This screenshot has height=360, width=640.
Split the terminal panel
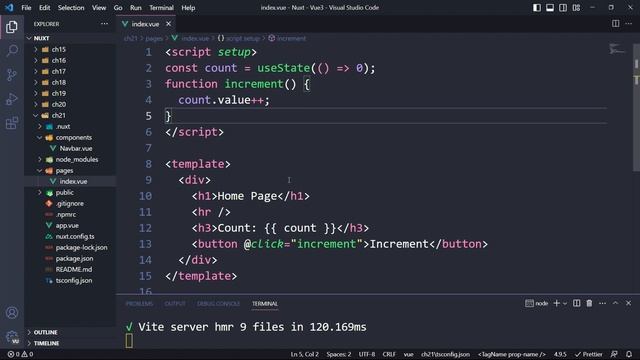pyautogui.click(x=576, y=303)
